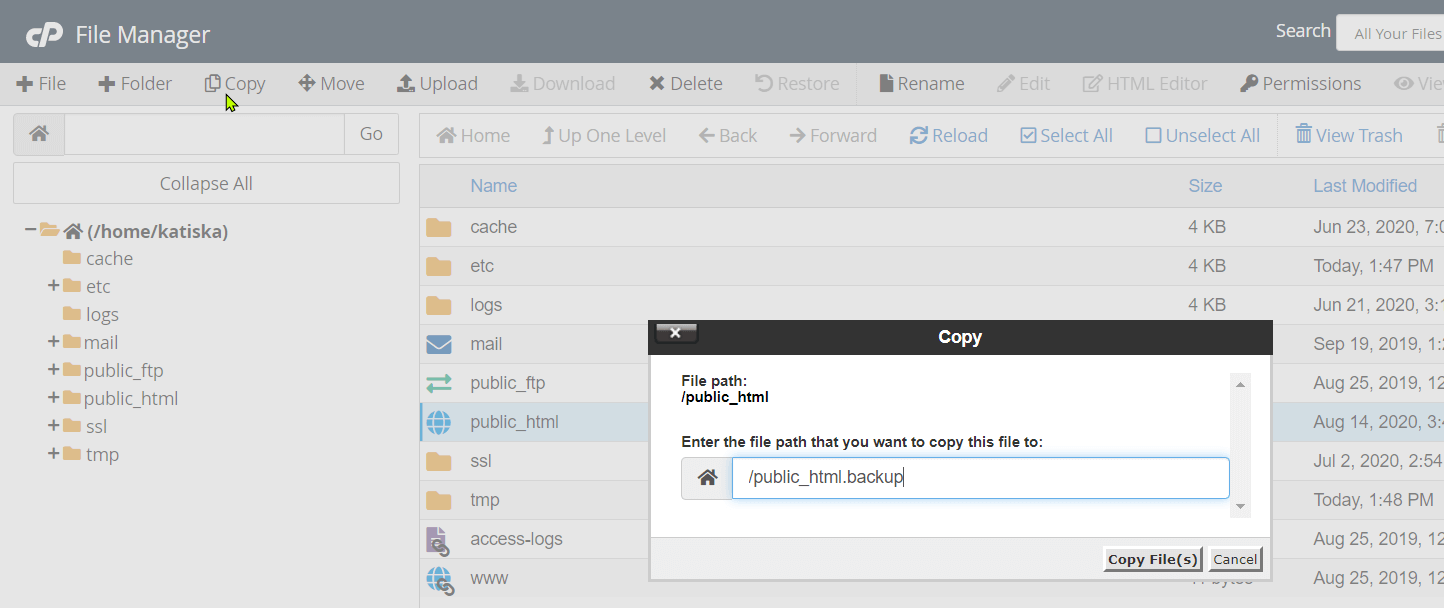
Task: Sort files by Name column
Action: tap(494, 186)
